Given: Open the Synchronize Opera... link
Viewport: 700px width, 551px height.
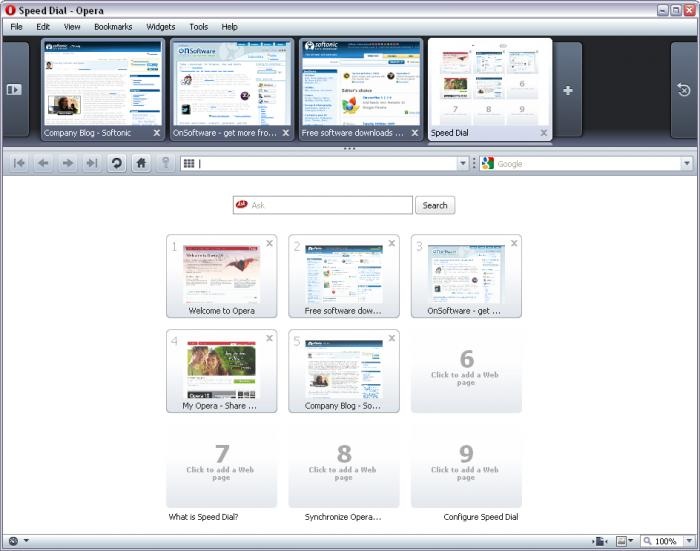Looking at the screenshot, I should 343,517.
